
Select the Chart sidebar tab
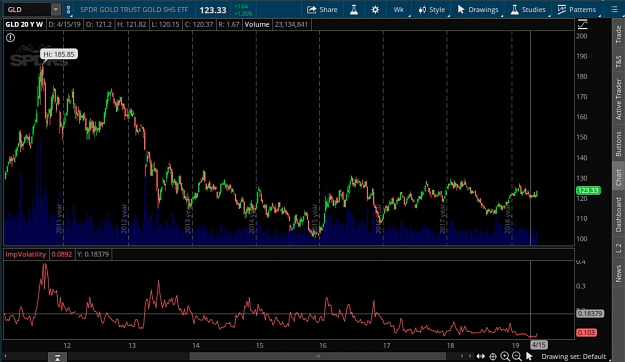[618, 177]
